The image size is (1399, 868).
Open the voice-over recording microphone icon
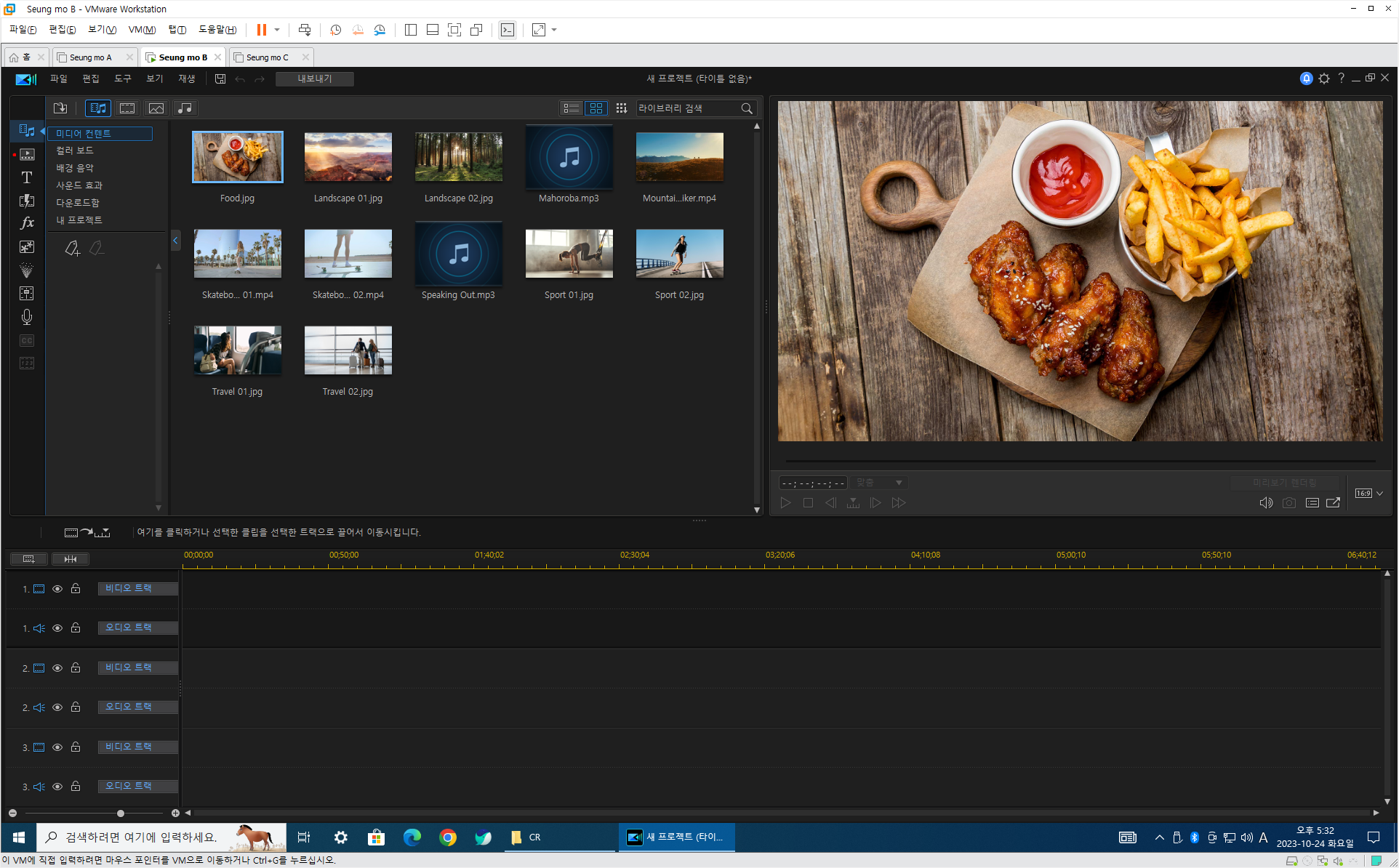[x=27, y=317]
